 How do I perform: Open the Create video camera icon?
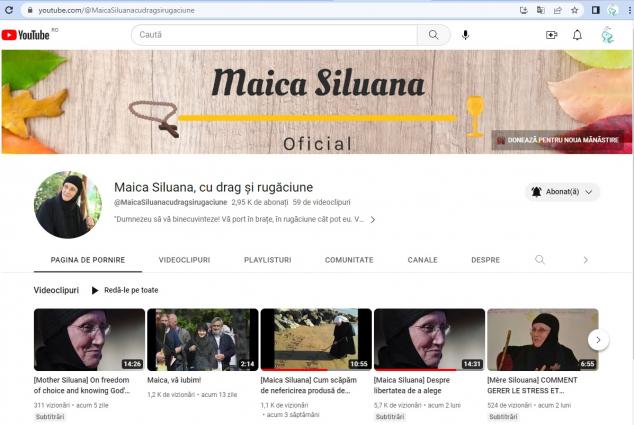(551, 35)
